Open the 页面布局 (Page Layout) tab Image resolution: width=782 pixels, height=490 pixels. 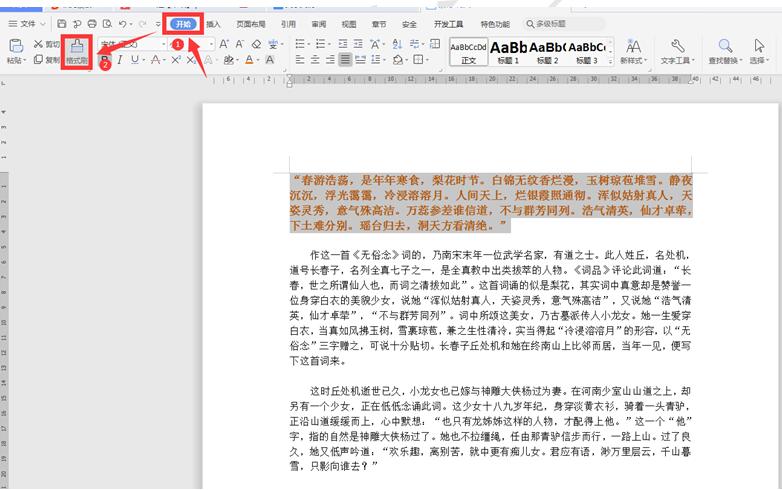point(250,24)
